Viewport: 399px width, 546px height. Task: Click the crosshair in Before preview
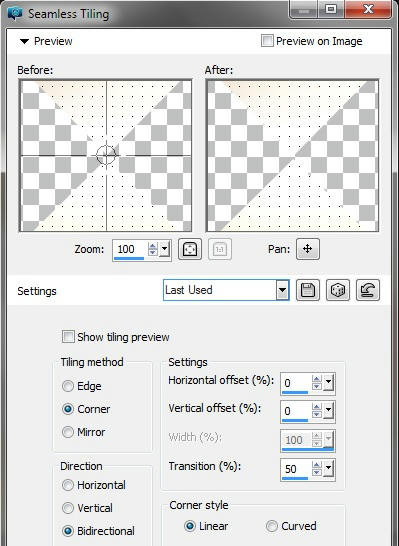tap(106, 155)
